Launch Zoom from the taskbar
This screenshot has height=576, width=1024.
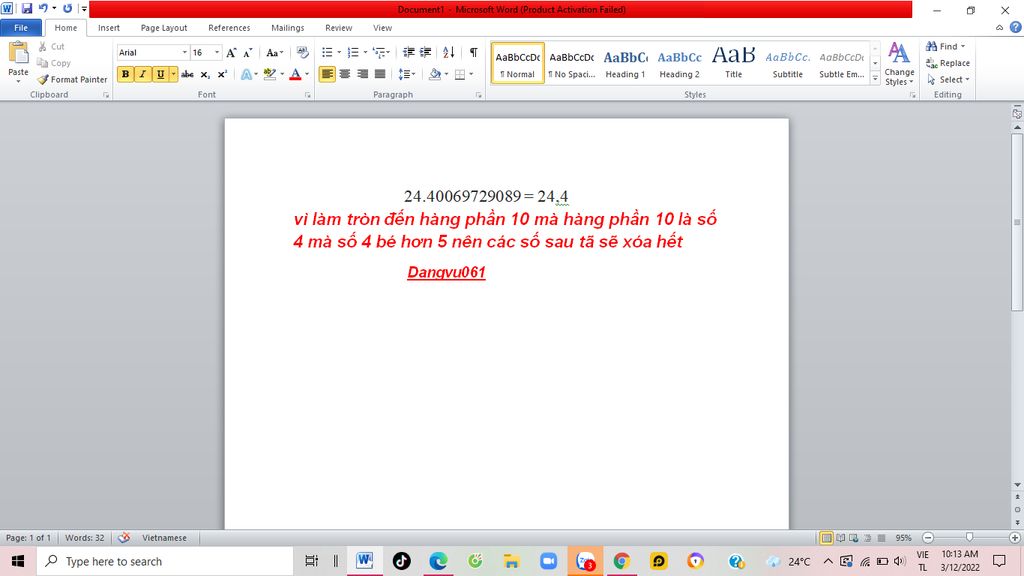coord(548,561)
